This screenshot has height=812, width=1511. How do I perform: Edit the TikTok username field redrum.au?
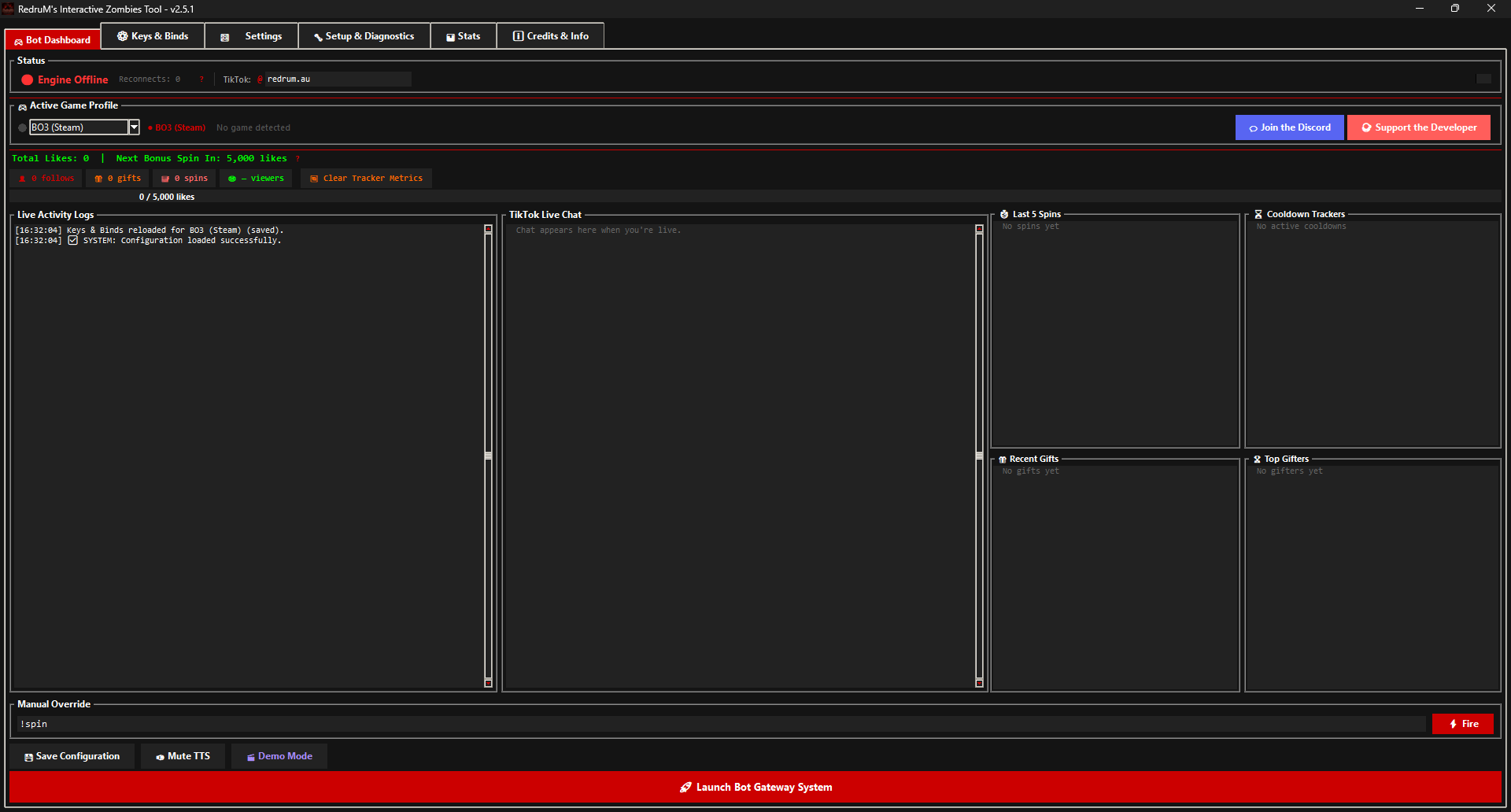[338, 79]
